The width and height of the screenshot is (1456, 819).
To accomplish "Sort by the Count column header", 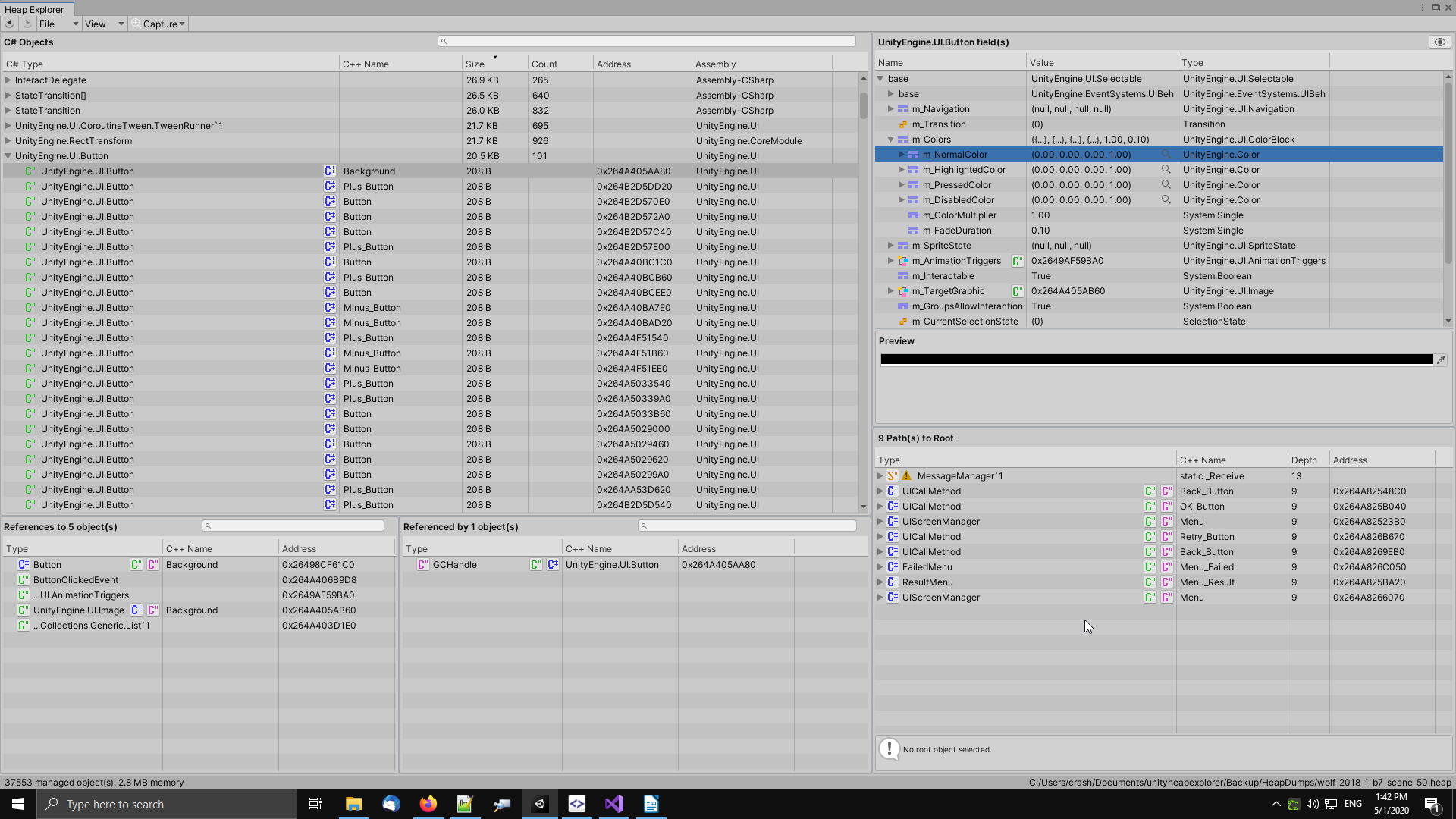I will click(x=544, y=64).
